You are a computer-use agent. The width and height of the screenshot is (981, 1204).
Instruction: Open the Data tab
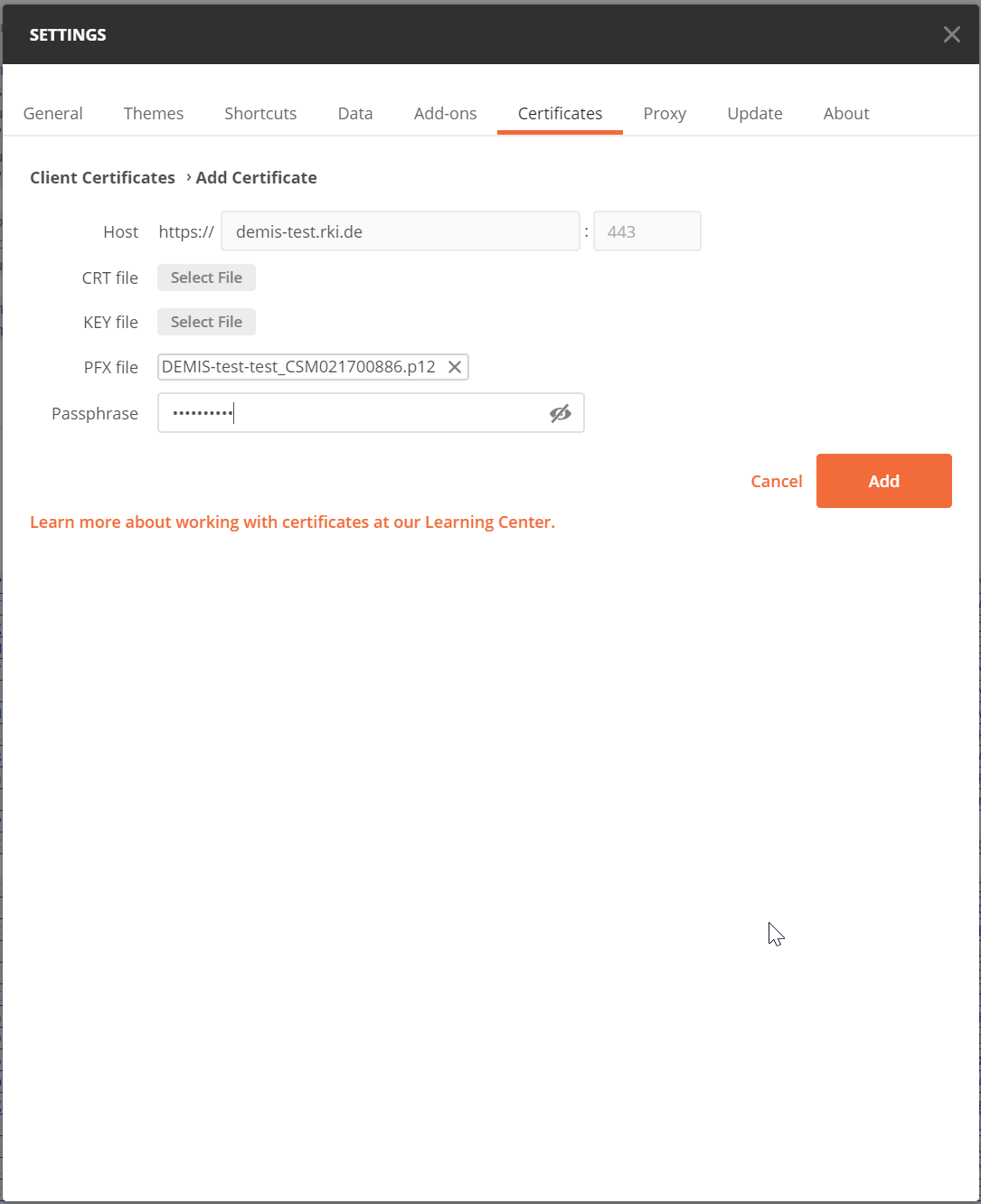pos(355,113)
